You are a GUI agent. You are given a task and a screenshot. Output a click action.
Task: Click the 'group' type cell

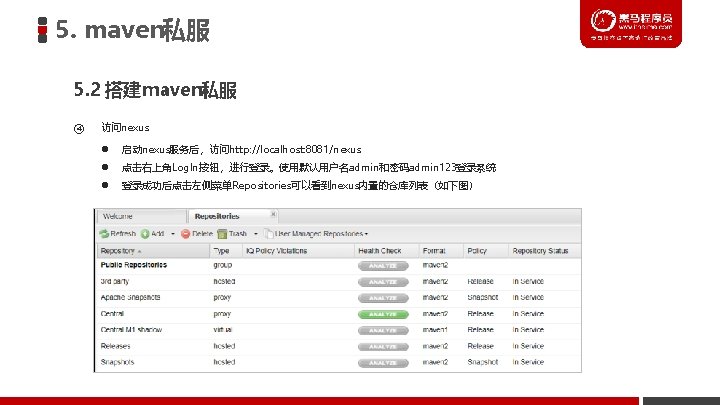[x=222, y=265]
